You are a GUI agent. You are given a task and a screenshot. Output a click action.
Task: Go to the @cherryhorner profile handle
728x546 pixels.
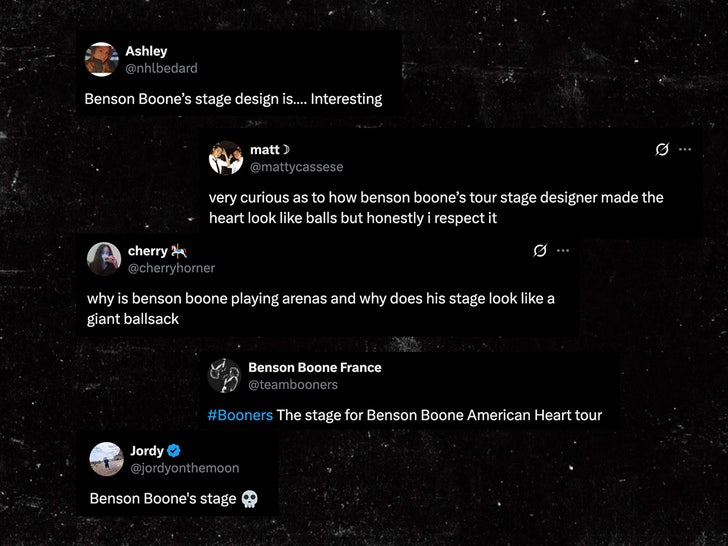(171, 268)
